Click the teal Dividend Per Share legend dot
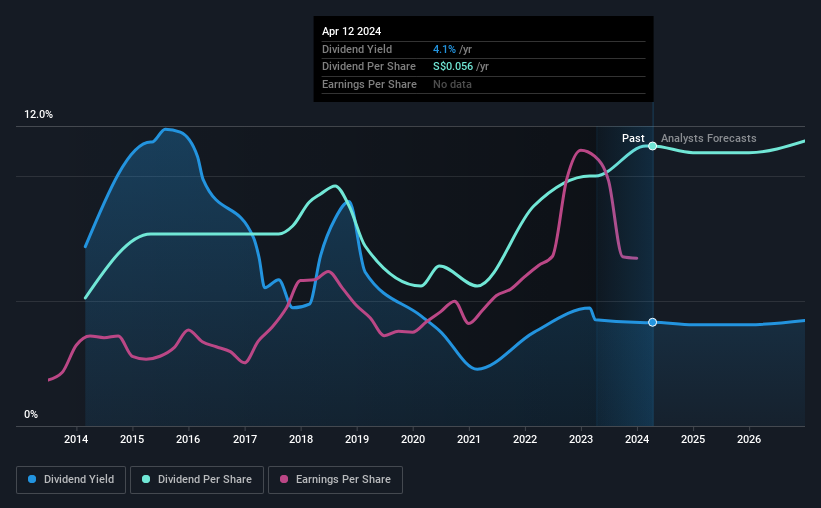 [146, 479]
